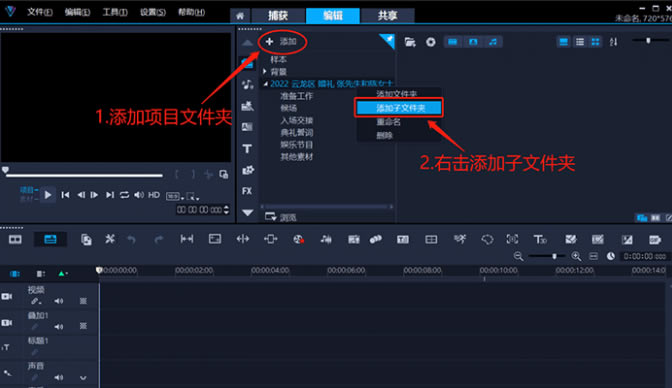Click the 浏览 browse button

click(x=281, y=217)
